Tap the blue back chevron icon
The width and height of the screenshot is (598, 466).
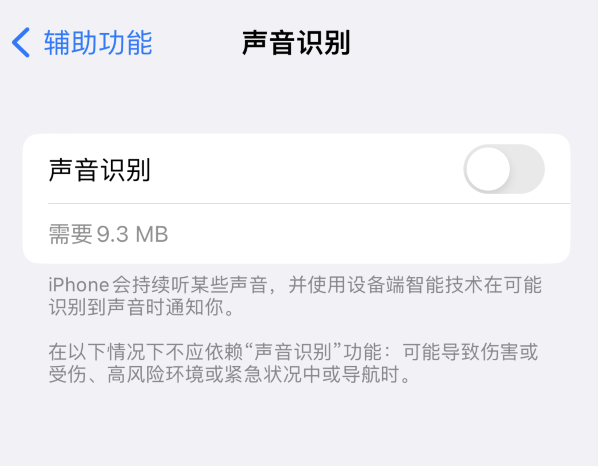coord(21,42)
